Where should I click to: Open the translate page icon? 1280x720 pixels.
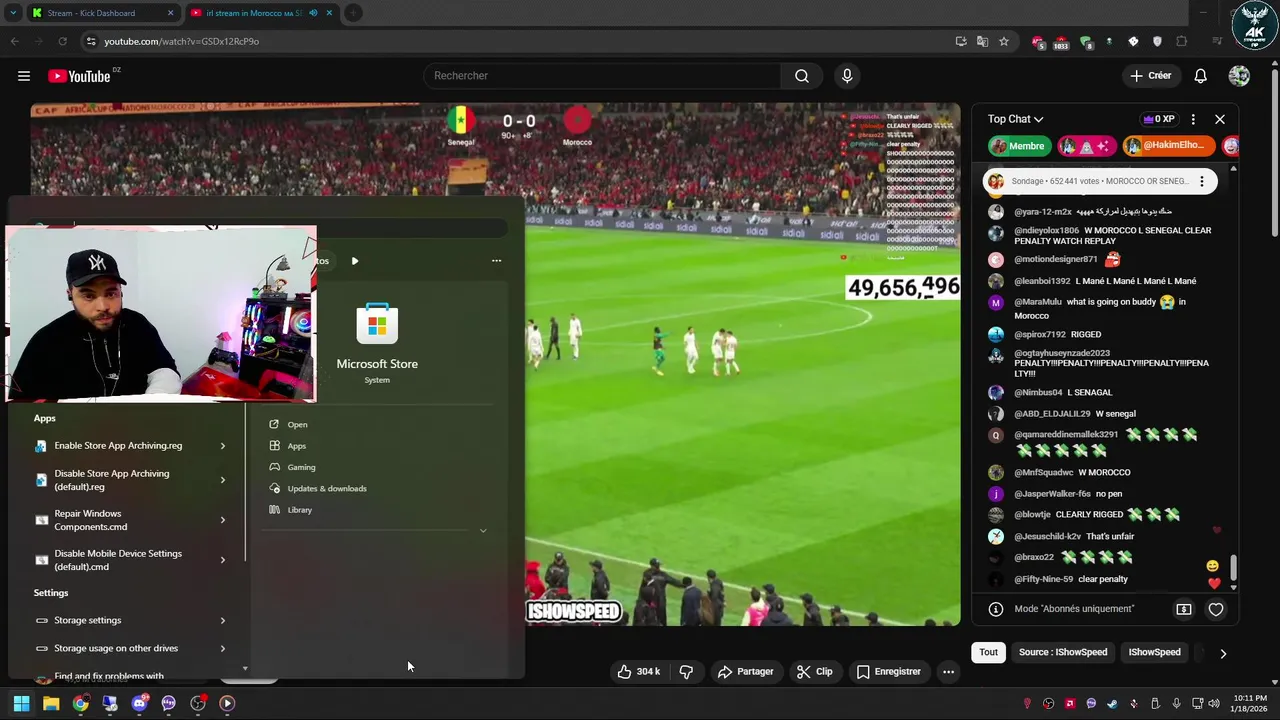pos(982,41)
